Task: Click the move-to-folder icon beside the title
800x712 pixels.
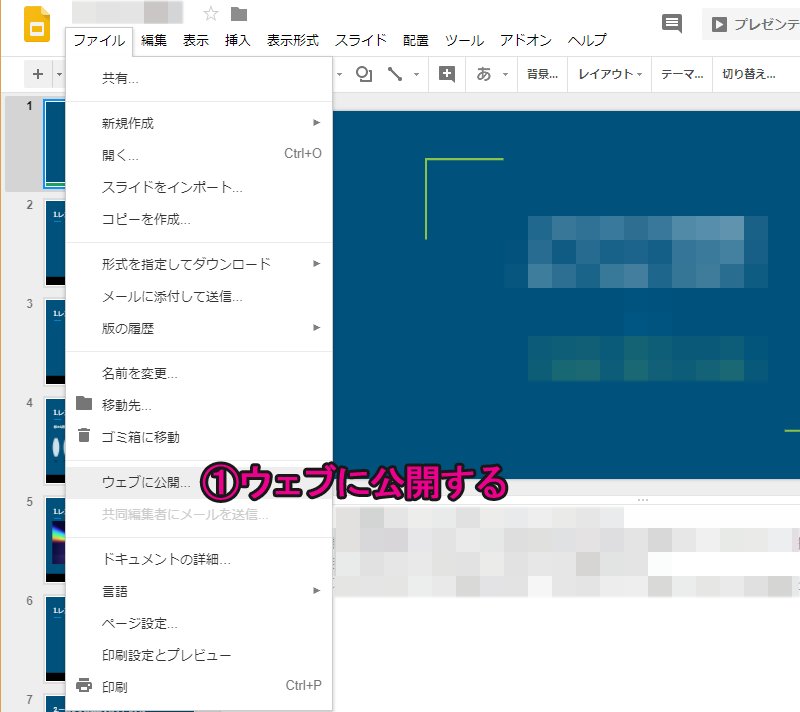Action: (239, 14)
